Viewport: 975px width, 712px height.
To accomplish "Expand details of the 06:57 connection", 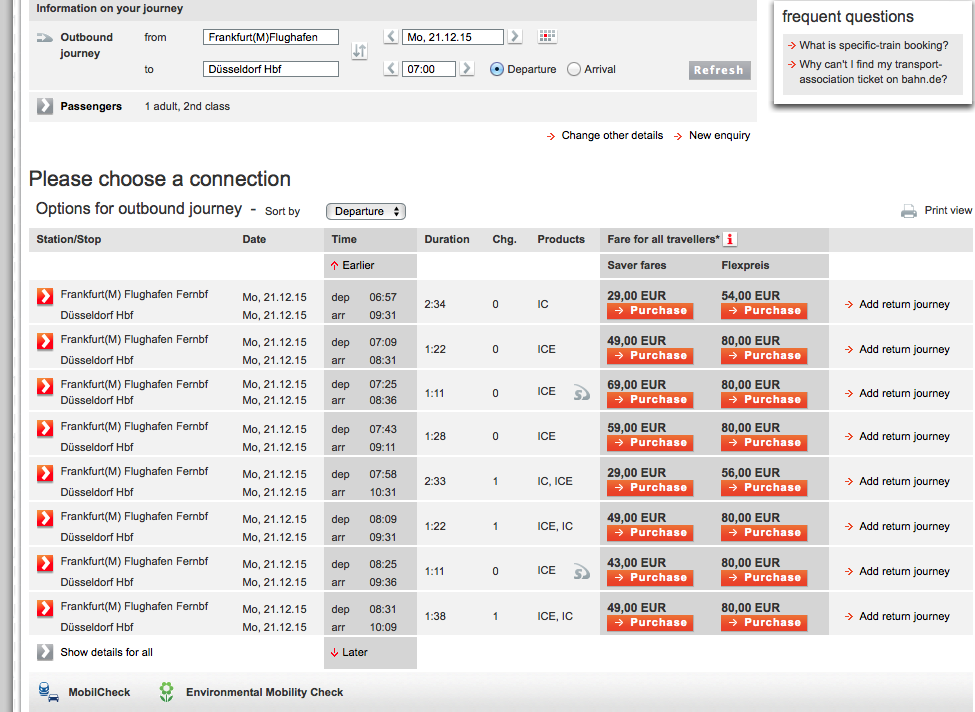I will [x=45, y=296].
